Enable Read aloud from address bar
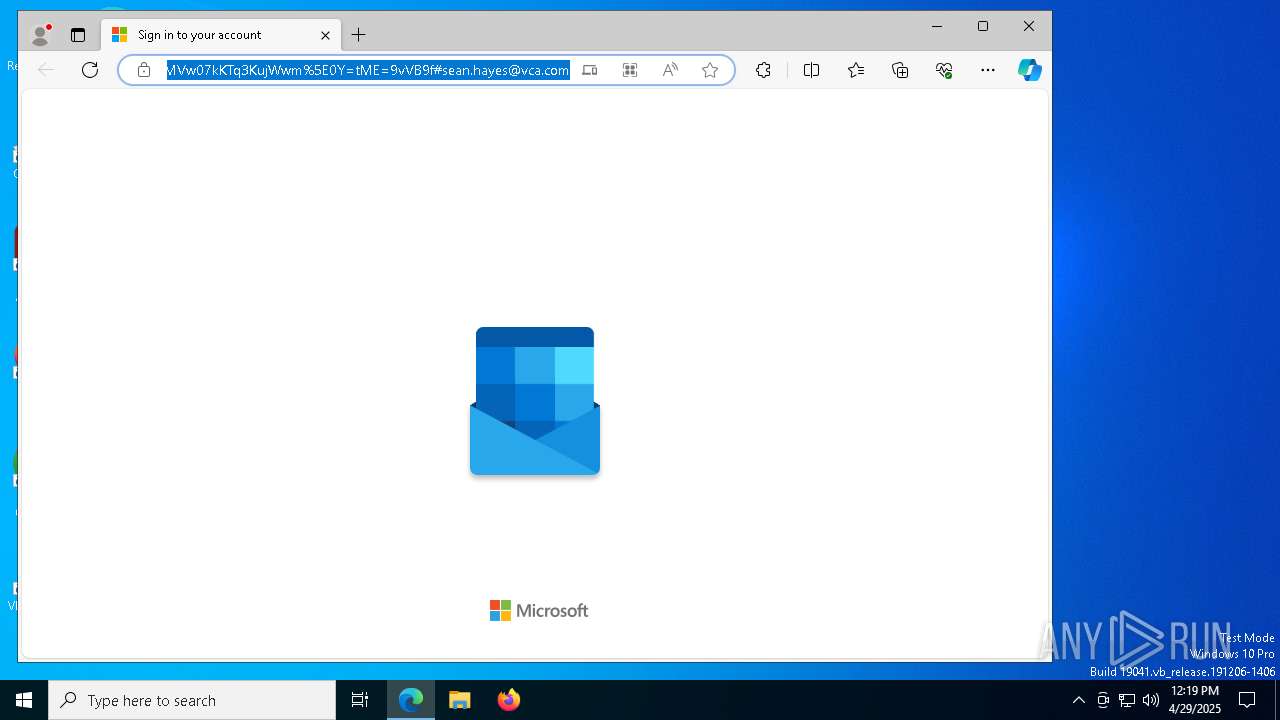Screen dimensions: 1280x720 [x=670, y=70]
